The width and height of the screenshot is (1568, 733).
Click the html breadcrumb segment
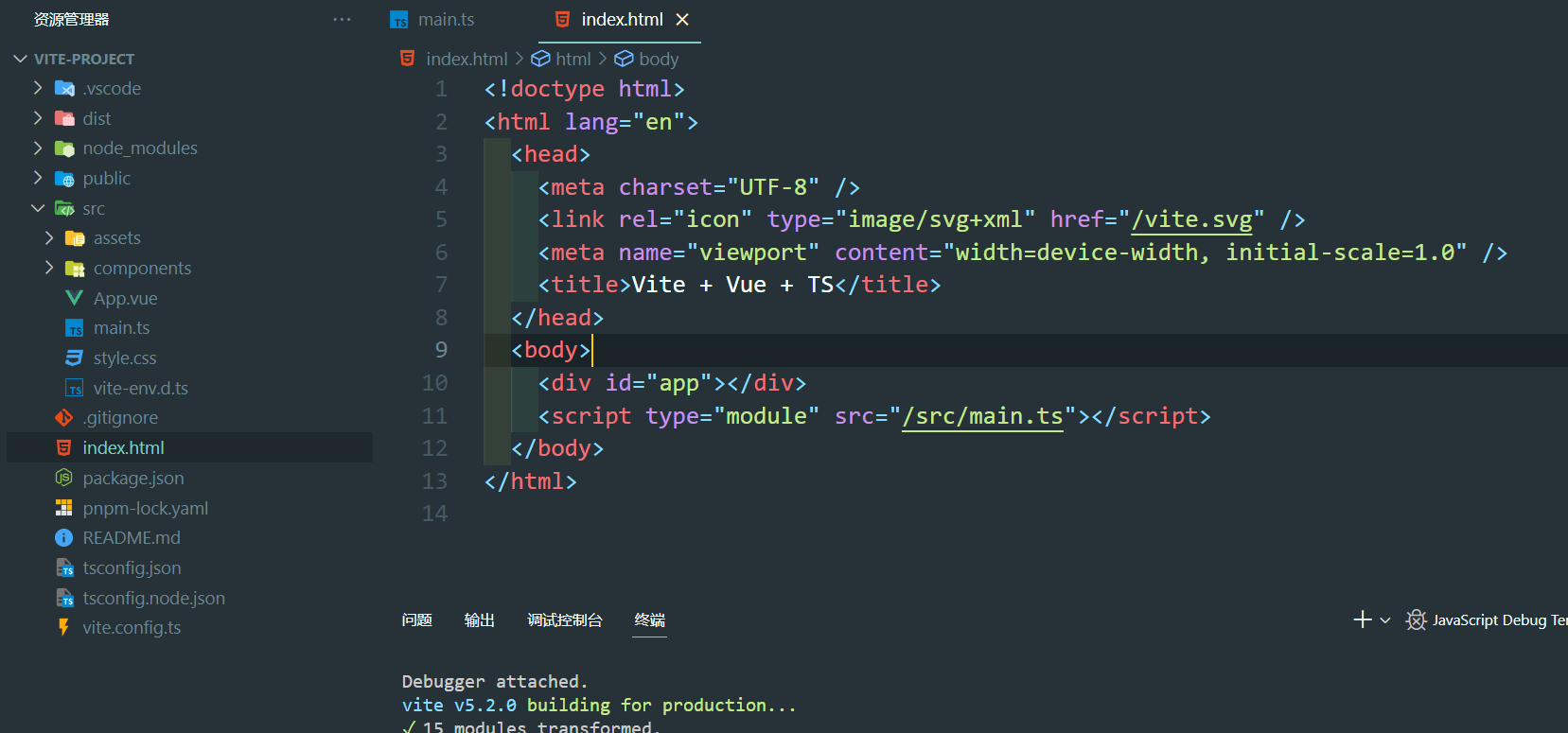click(x=573, y=59)
